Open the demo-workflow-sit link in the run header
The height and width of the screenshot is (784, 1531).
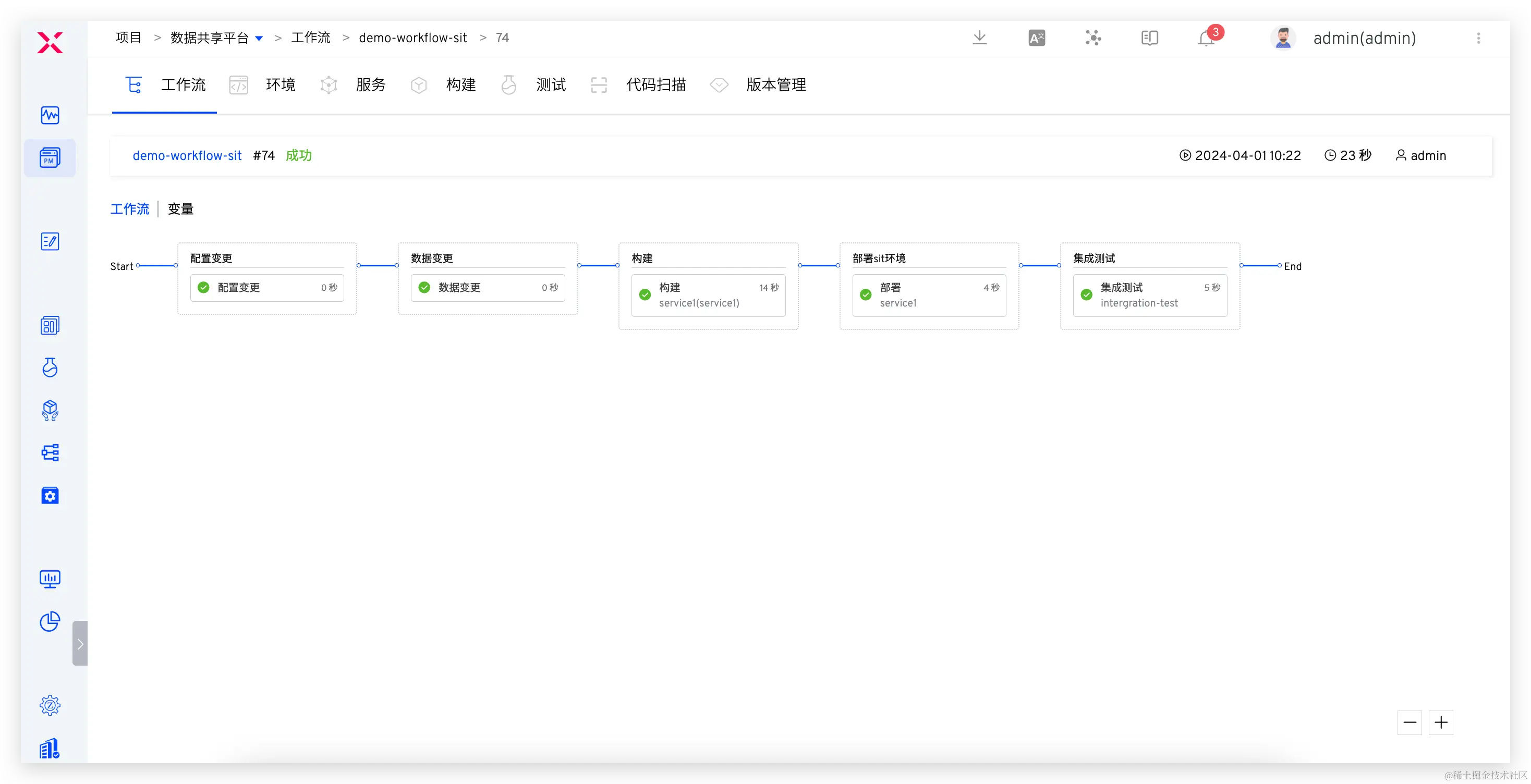(x=187, y=156)
